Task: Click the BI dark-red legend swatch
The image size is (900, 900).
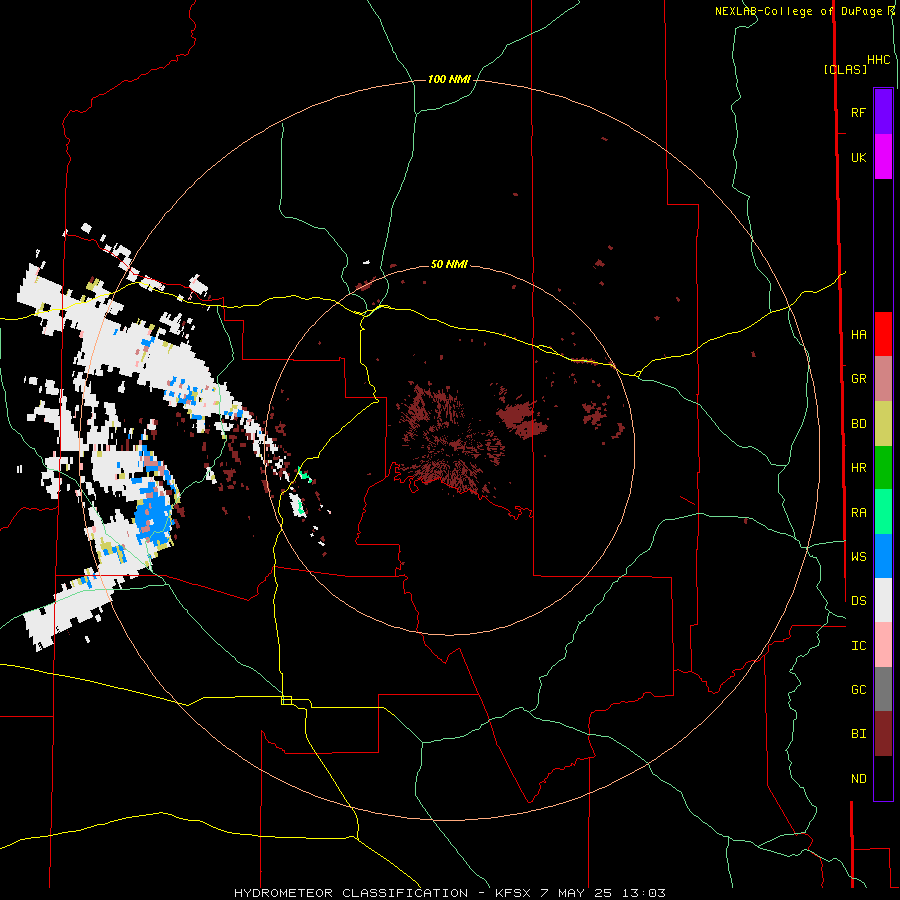Action: 883,734
